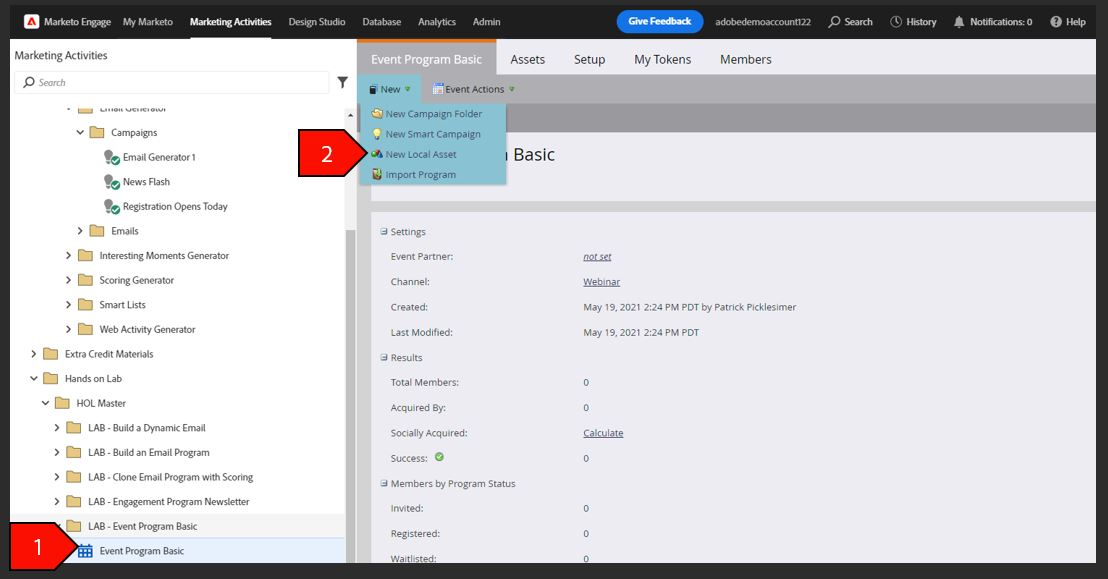The image size is (1108, 579).
Task: Collapse the Settings section toggle
Action: (x=384, y=232)
